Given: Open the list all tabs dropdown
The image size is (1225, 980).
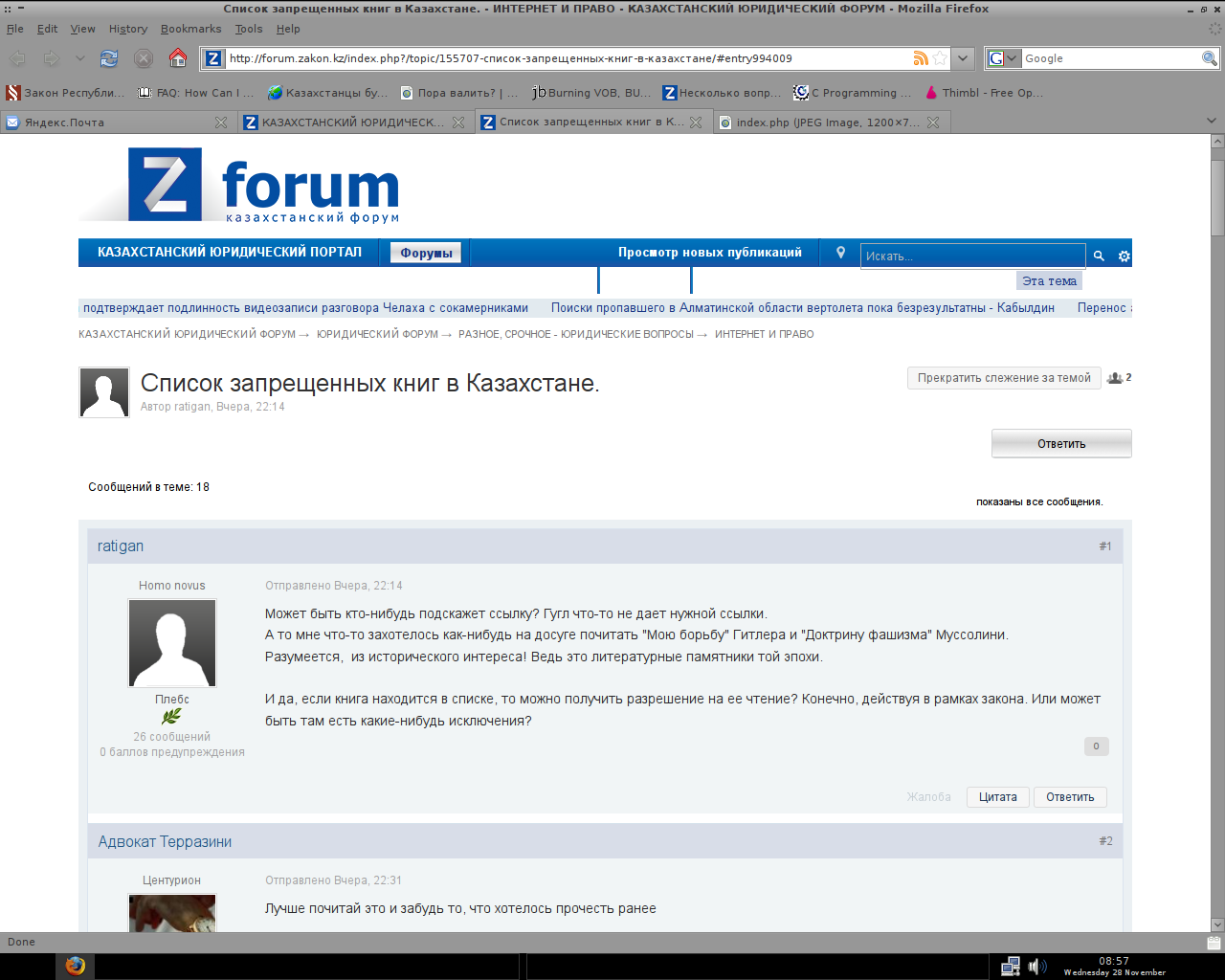Looking at the screenshot, I should (1212, 122).
